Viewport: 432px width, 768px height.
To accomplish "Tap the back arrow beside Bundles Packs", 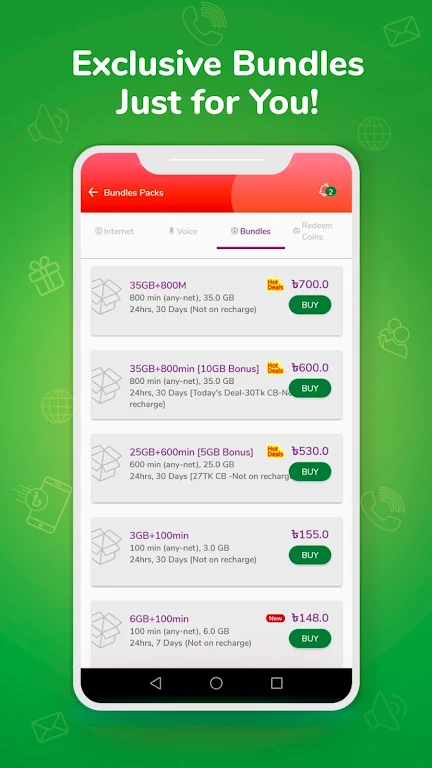I will point(93,192).
